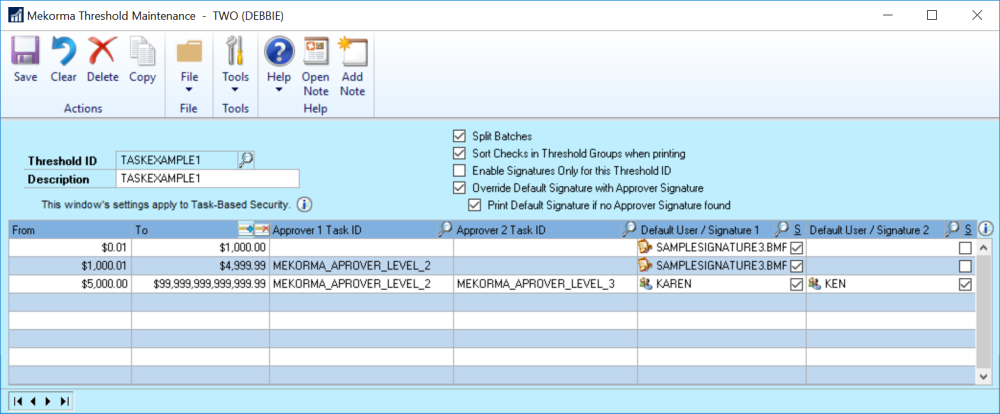
Task: Select the $1,000.01 From cell
Action: coord(70,265)
